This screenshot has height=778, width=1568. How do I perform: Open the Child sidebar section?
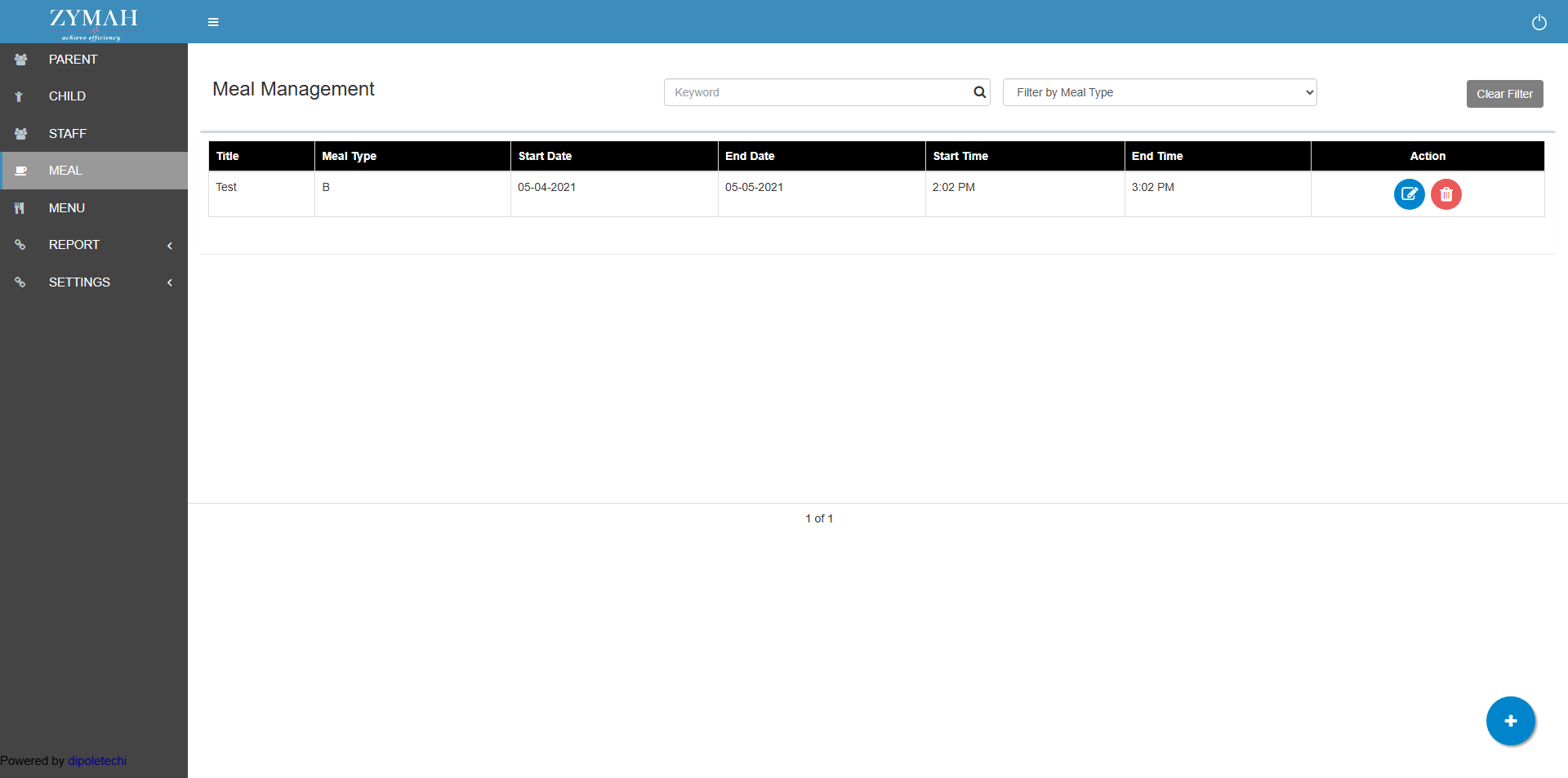[67, 96]
